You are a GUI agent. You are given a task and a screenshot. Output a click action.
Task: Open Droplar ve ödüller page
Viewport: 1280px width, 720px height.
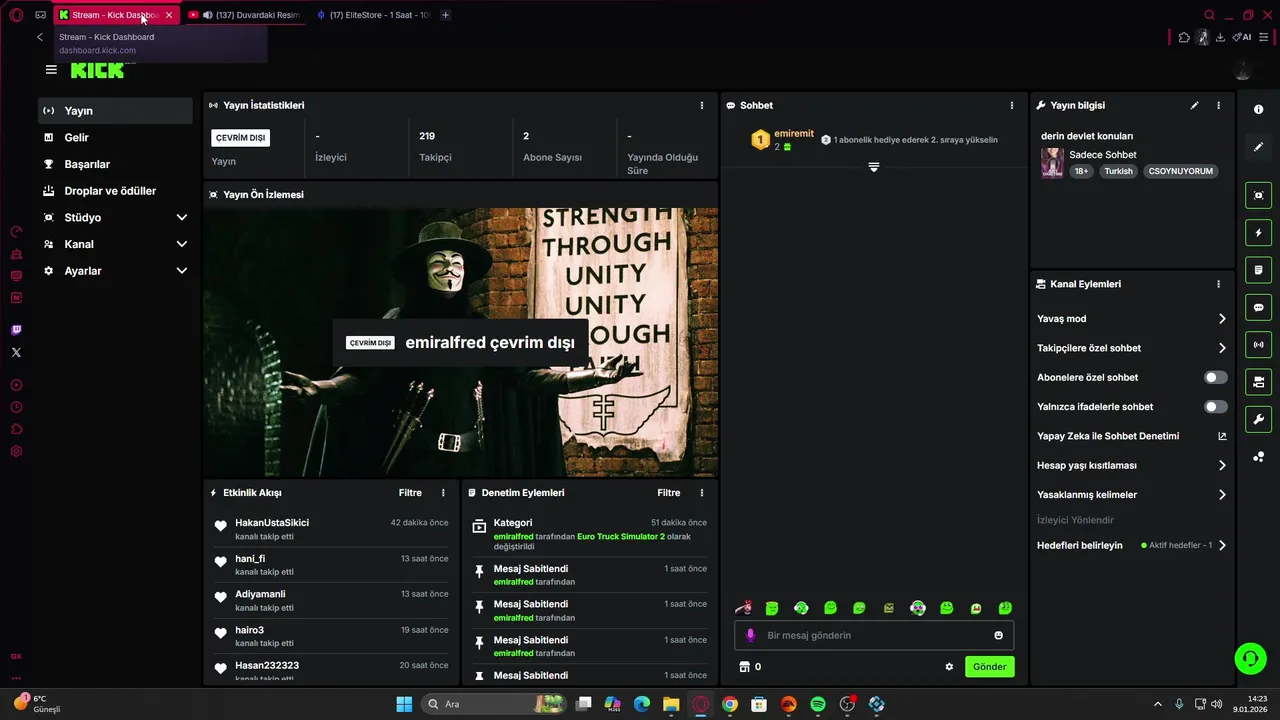pos(115,191)
